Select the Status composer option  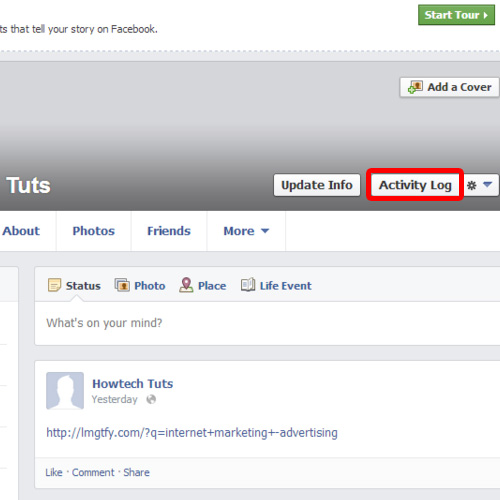coord(74,286)
